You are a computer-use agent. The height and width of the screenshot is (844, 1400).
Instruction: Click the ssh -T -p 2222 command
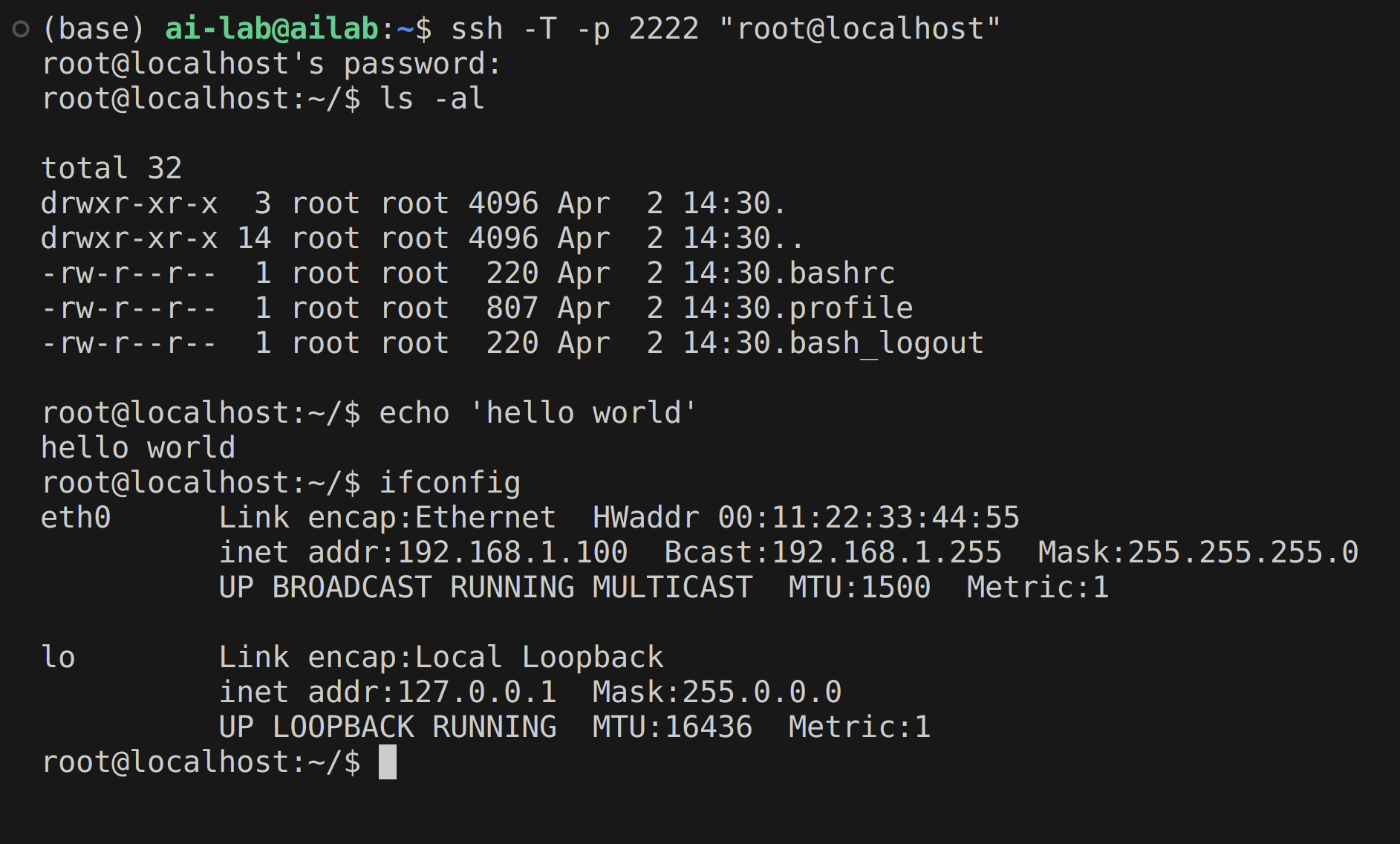(726, 29)
